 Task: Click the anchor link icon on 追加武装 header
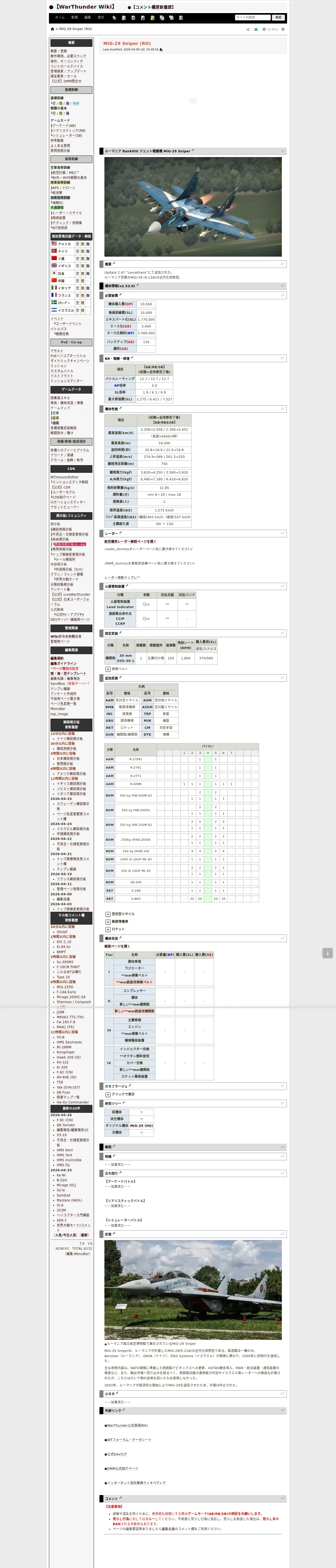coord(282,678)
